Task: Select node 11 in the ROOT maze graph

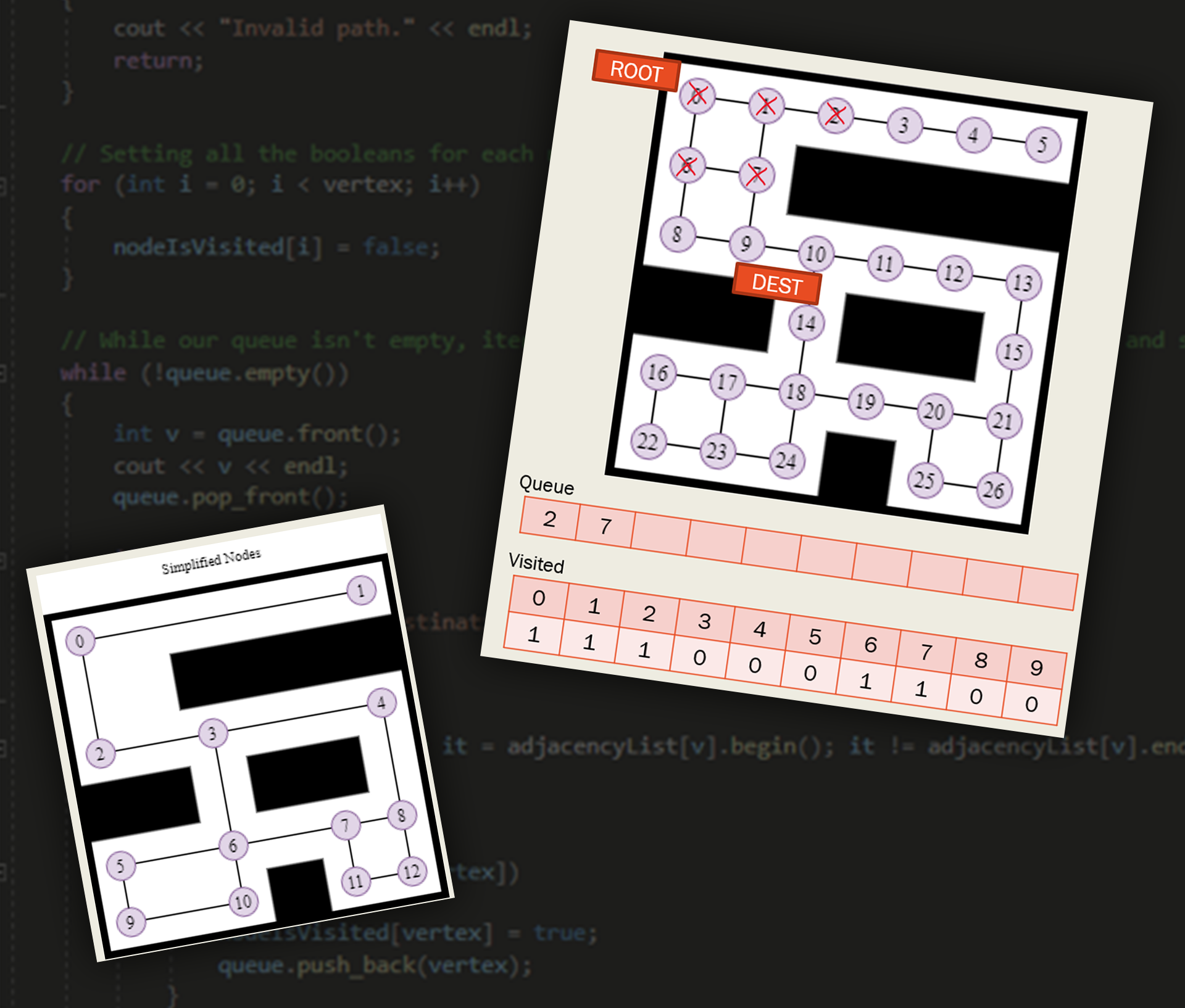Action: pos(885,263)
